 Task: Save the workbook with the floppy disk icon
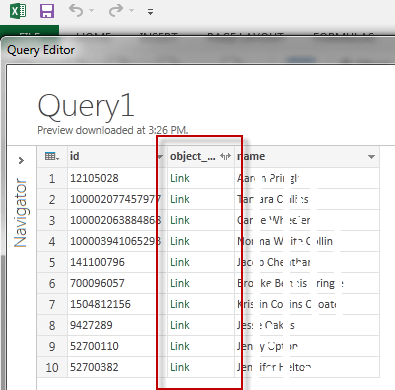pos(47,11)
